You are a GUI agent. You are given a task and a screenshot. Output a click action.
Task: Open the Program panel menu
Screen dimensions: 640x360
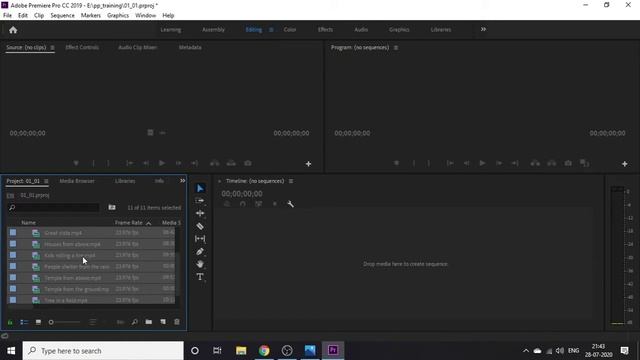396,47
